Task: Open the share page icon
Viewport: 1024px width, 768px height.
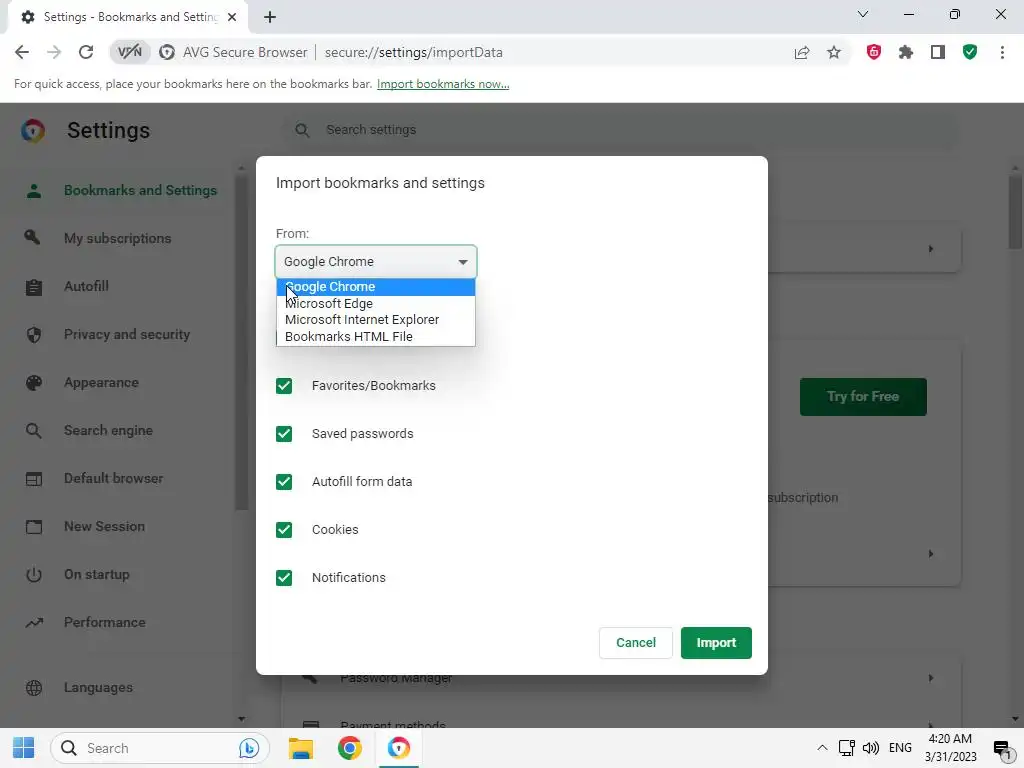Action: pos(802,52)
